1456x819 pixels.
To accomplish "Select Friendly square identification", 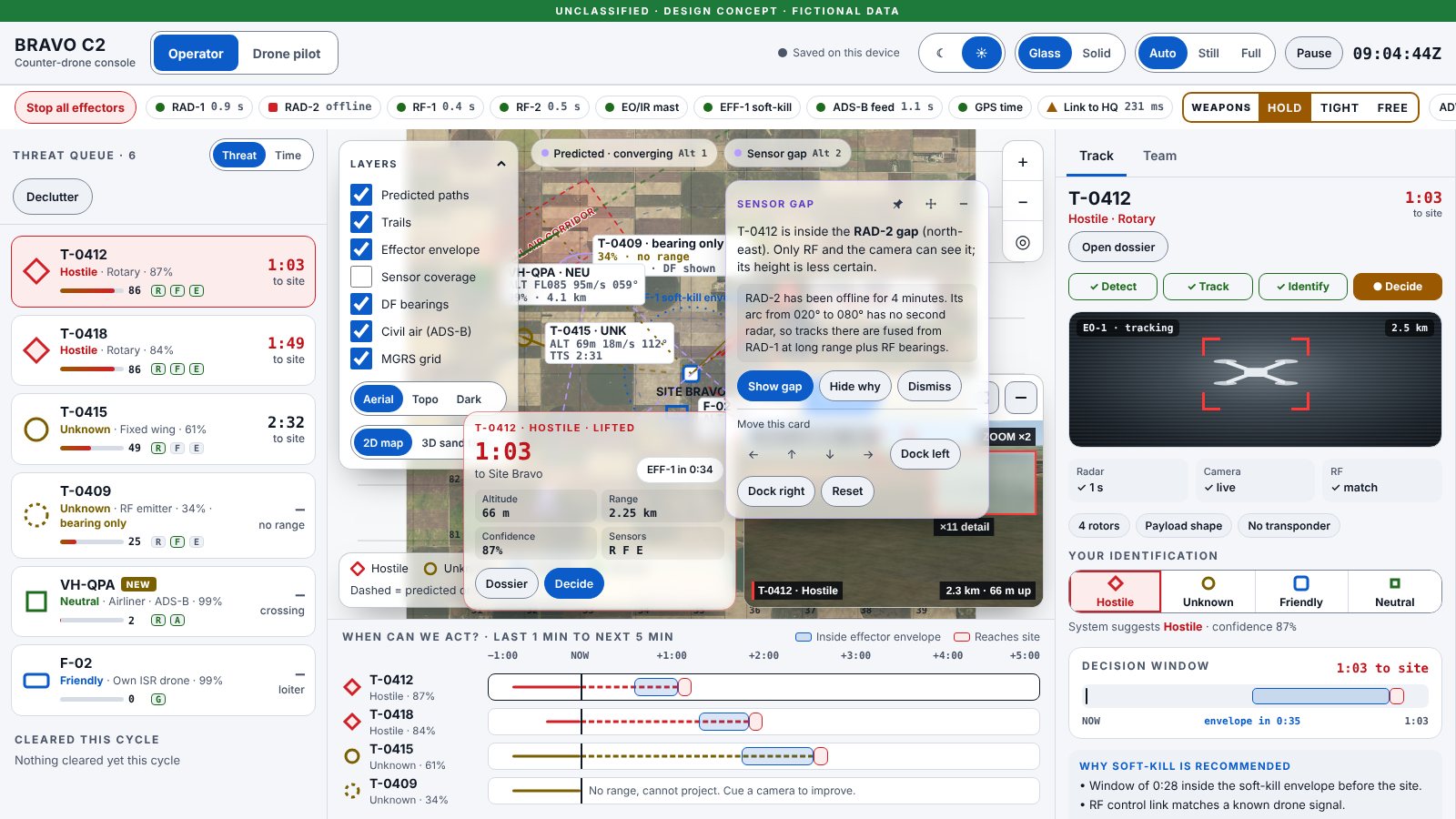I will point(1301,591).
